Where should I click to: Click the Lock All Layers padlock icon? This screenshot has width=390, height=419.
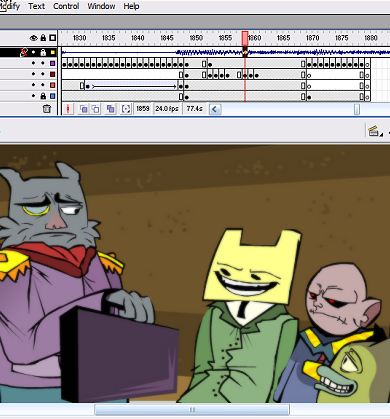[43, 38]
